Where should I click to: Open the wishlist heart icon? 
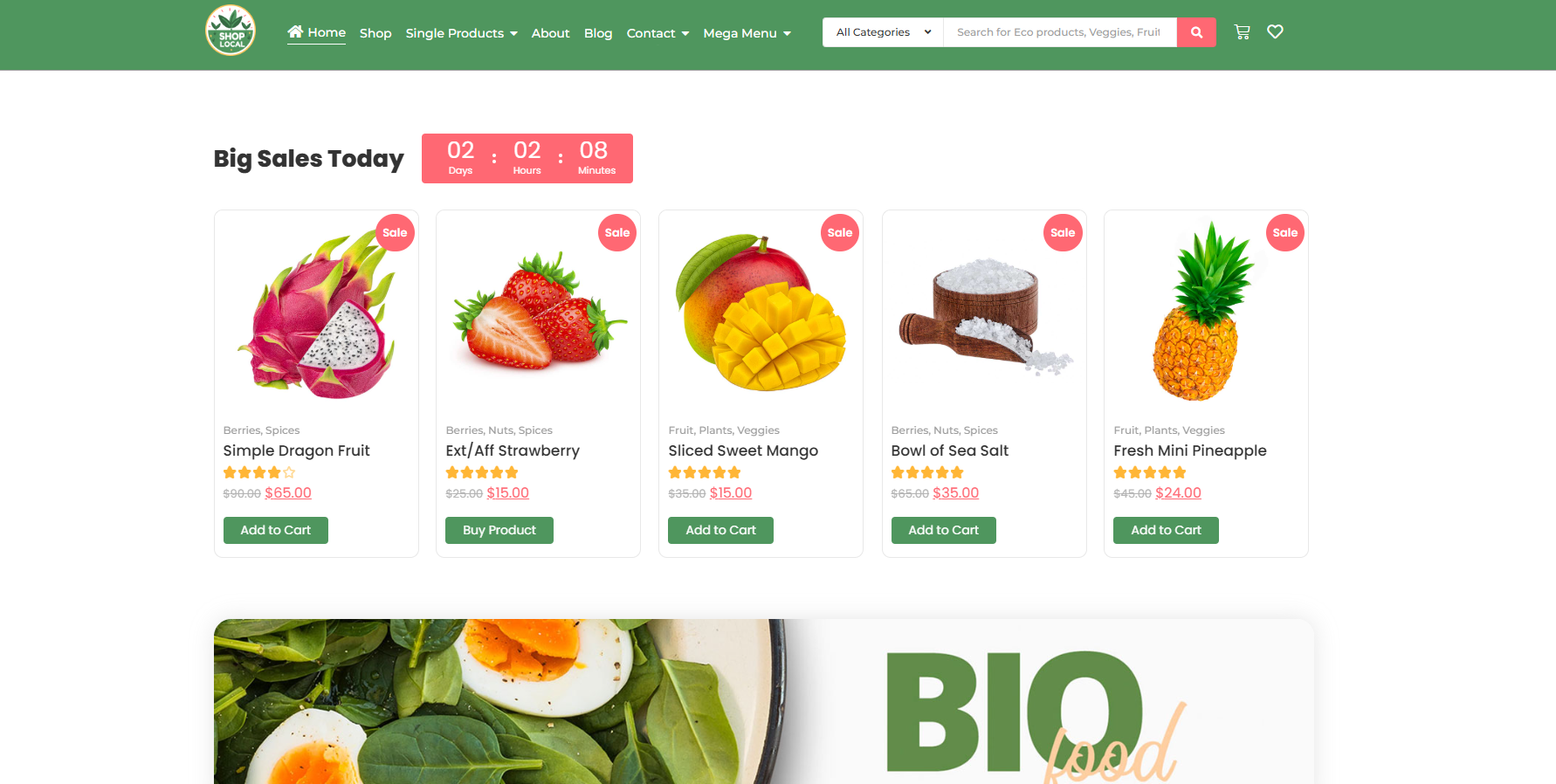coord(1275,31)
